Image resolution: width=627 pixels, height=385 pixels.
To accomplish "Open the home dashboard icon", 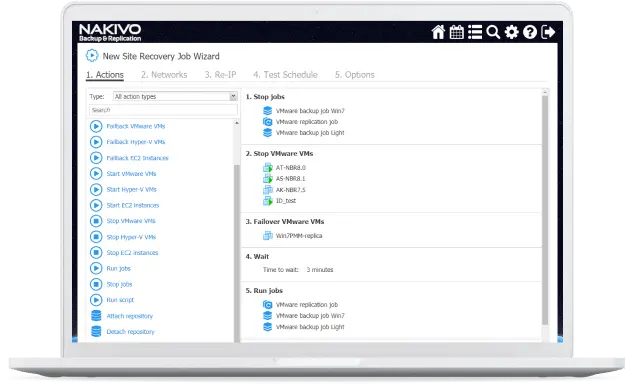I will [438, 32].
